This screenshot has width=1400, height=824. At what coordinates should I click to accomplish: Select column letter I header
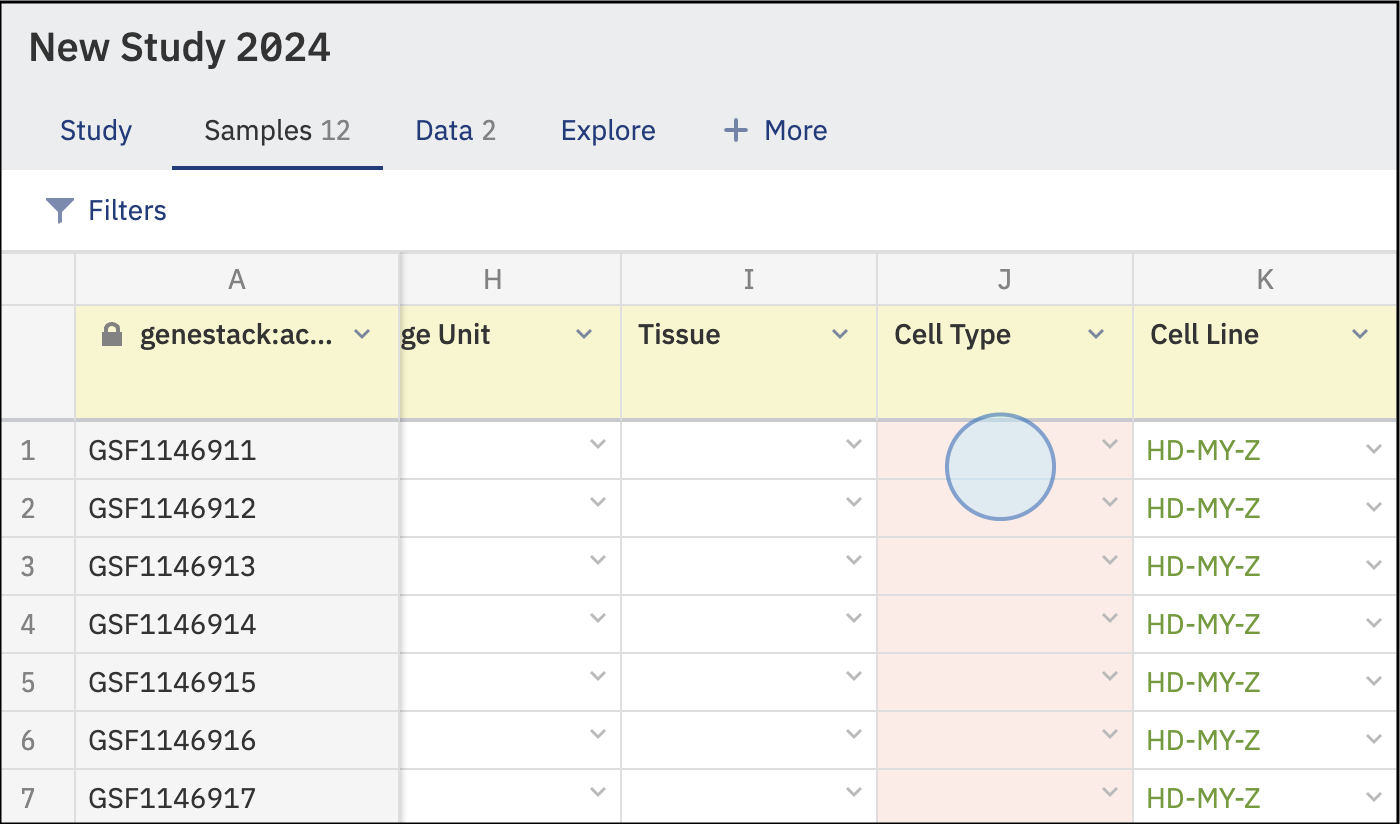pos(749,280)
